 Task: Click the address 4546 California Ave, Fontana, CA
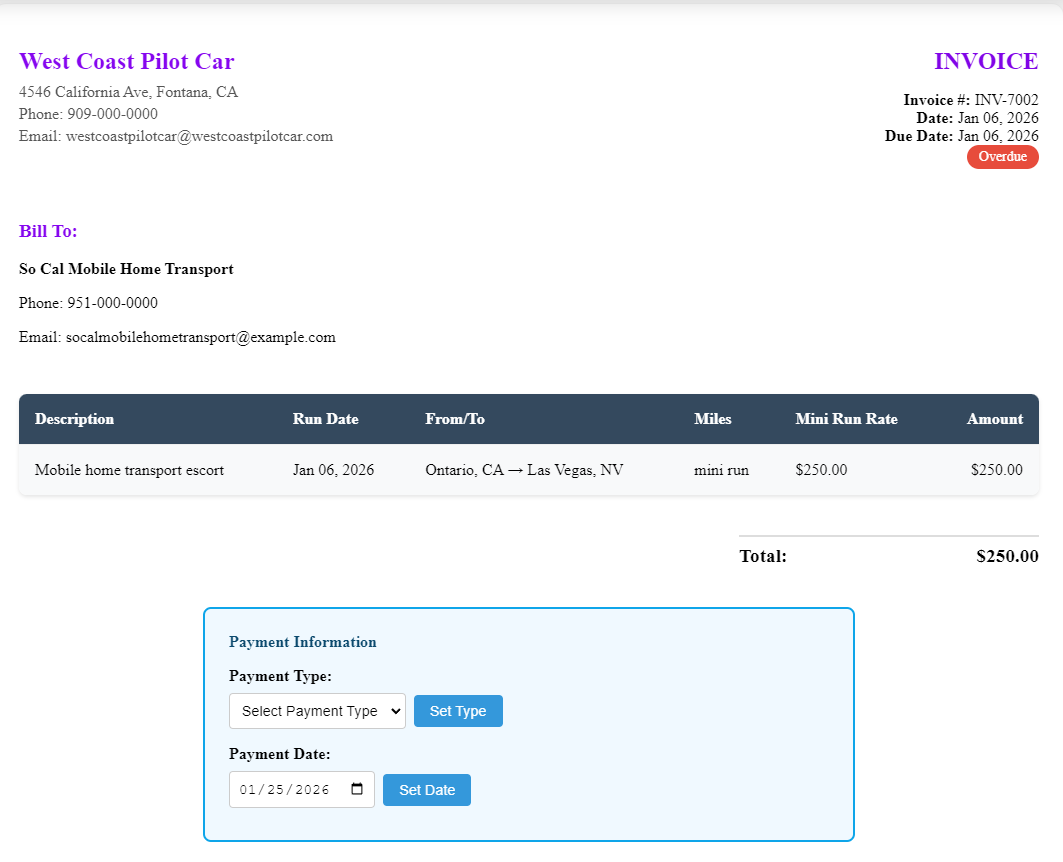129,92
